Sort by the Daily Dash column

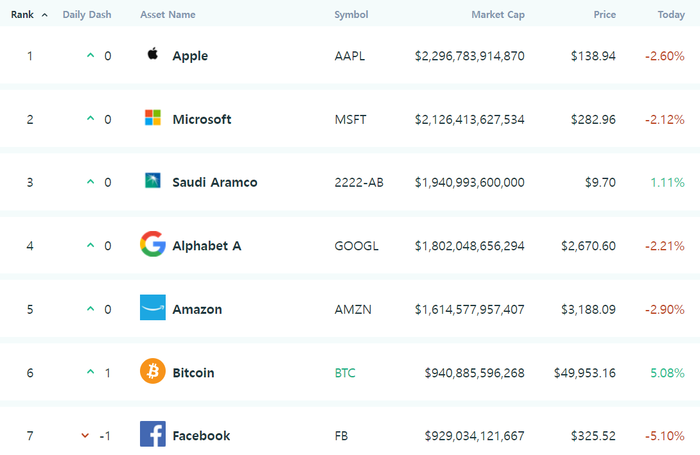(87, 15)
